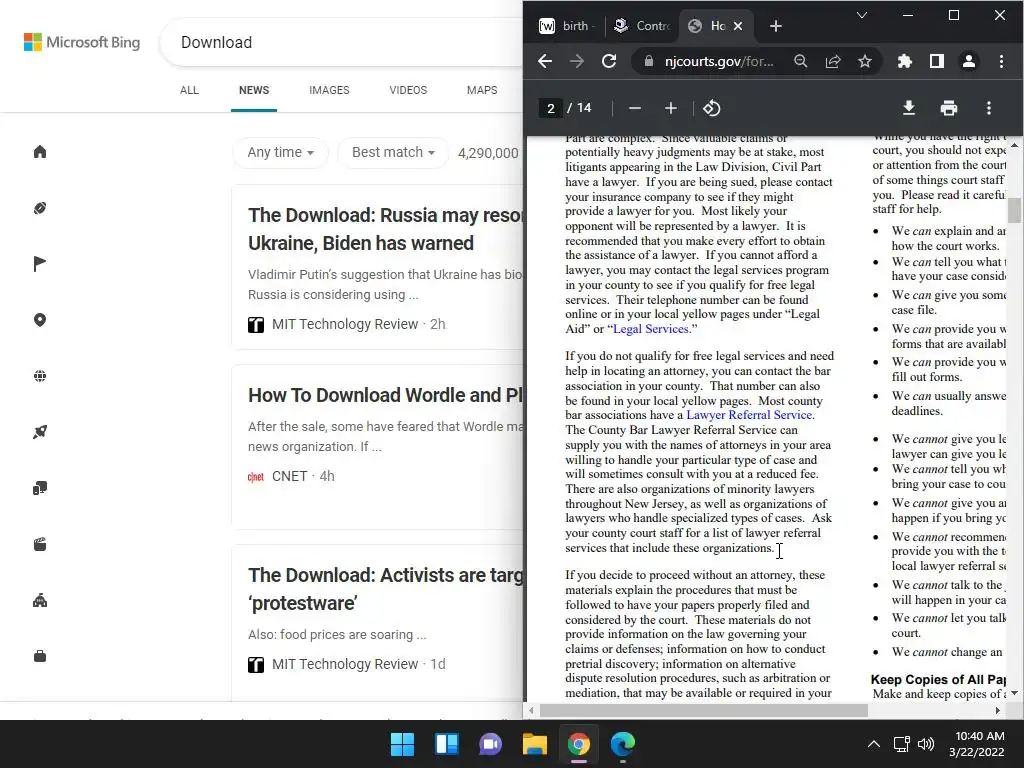Open File Explorer from the taskbar
1024x768 pixels.
(x=535, y=744)
